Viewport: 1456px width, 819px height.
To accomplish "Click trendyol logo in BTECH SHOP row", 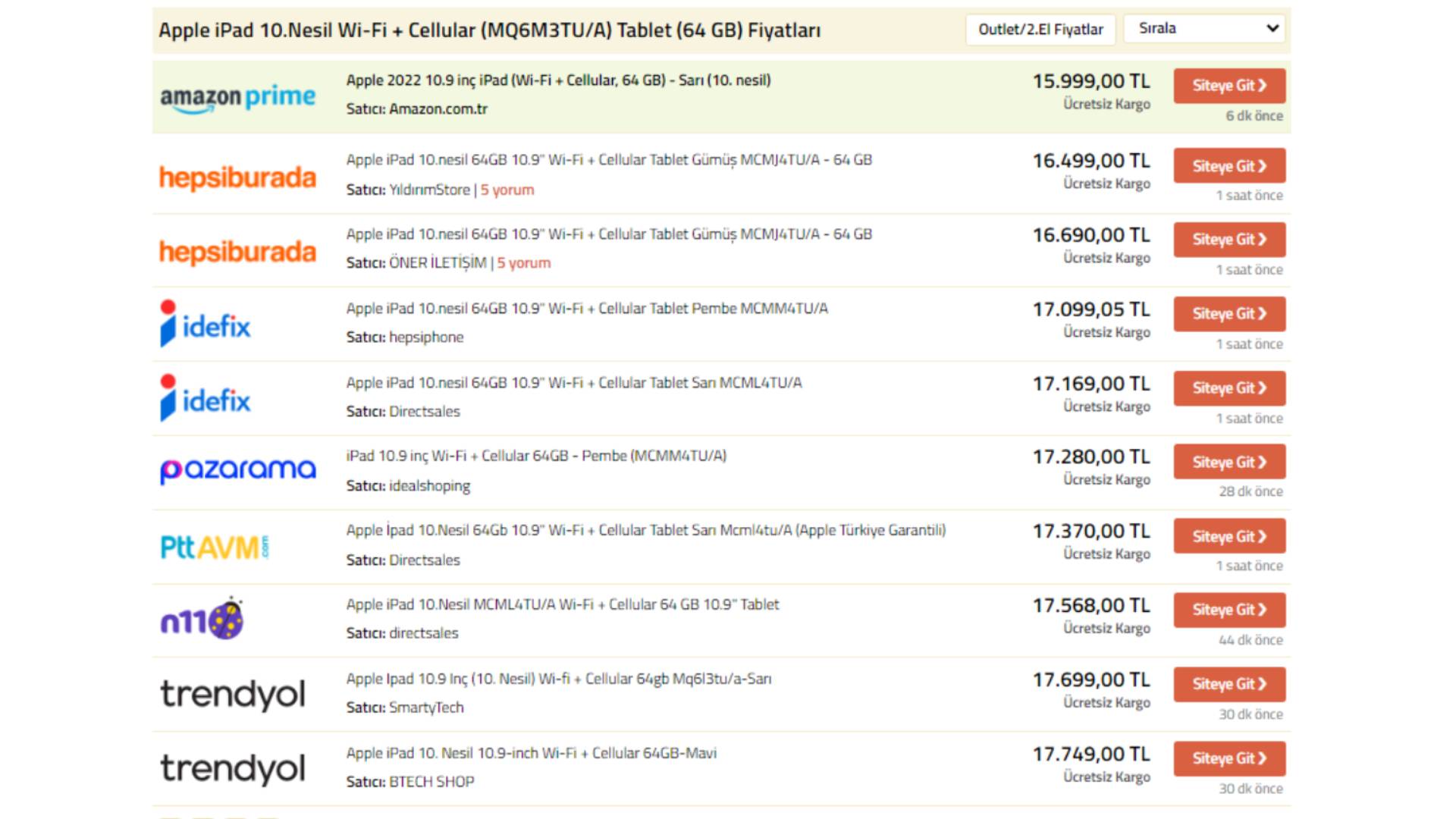I will (x=233, y=768).
